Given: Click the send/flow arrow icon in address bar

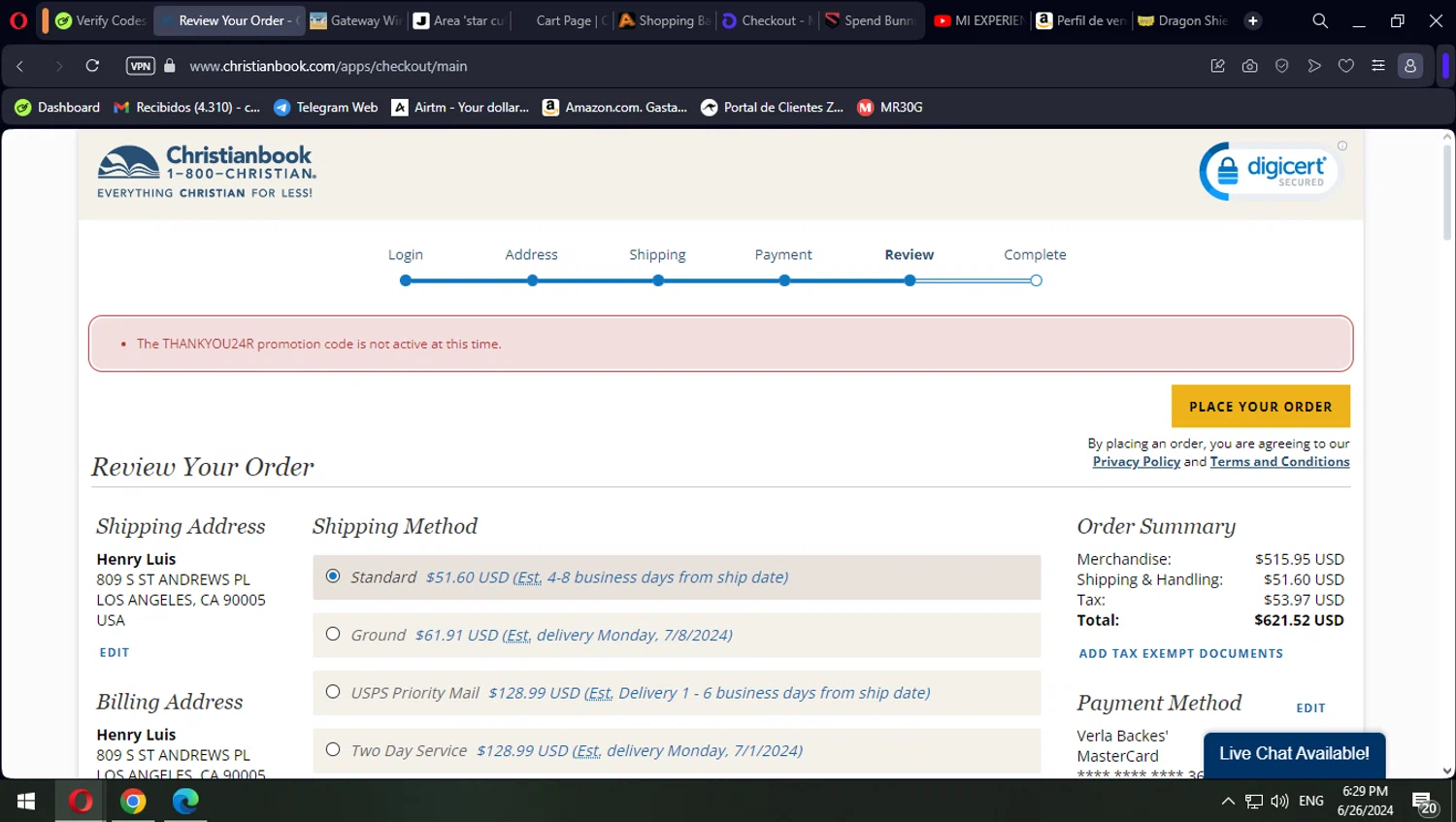Looking at the screenshot, I should click(1314, 66).
